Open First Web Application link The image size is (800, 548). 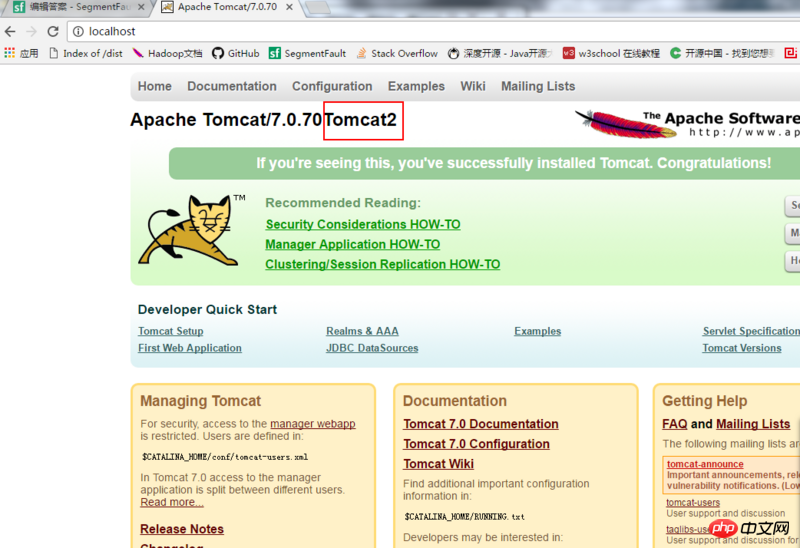(x=190, y=348)
